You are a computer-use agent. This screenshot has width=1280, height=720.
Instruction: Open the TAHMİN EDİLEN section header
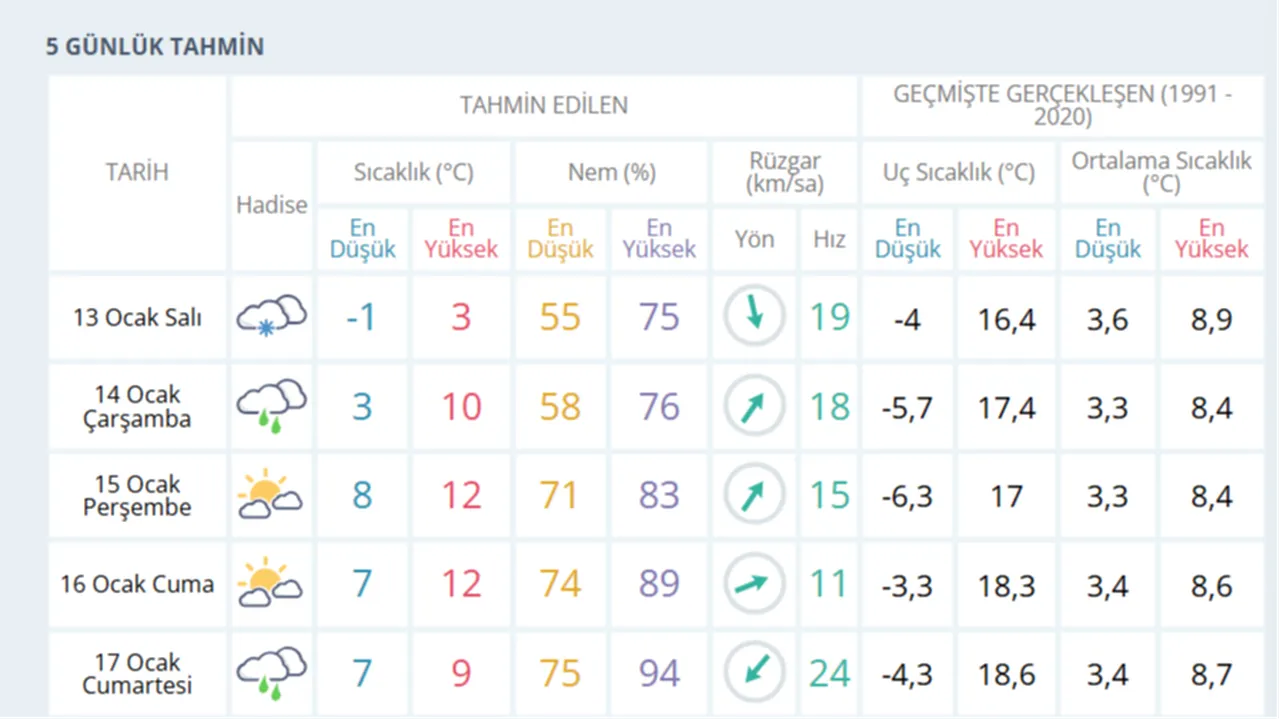(544, 105)
